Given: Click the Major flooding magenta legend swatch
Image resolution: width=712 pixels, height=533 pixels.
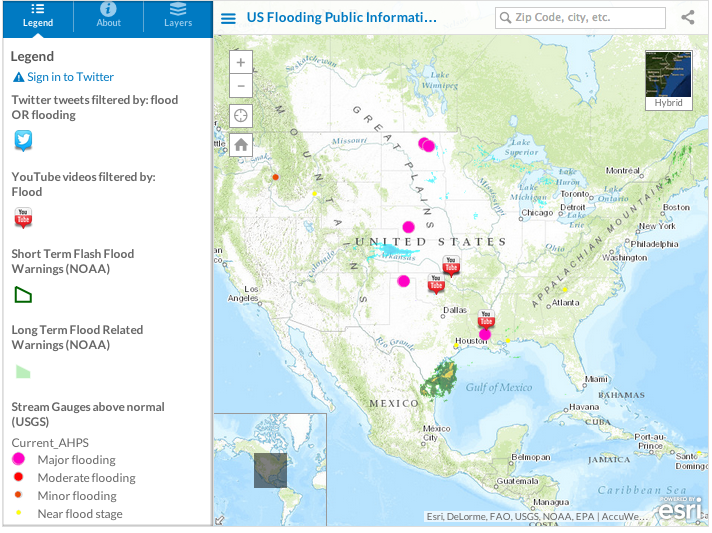Looking at the screenshot, I should click(x=18, y=460).
